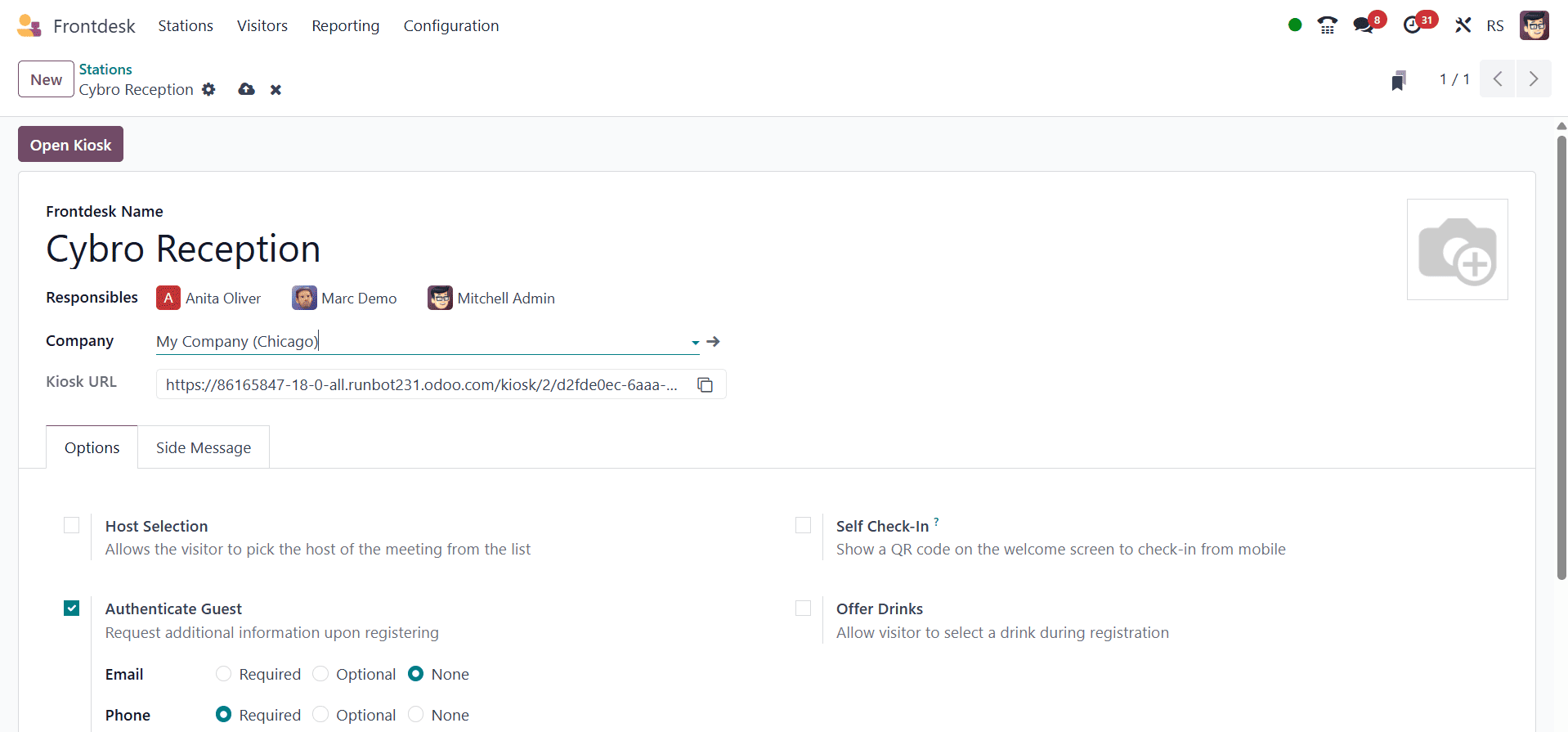Open the company record via the arrow icon
This screenshot has width=1568, height=732.
coord(713,341)
